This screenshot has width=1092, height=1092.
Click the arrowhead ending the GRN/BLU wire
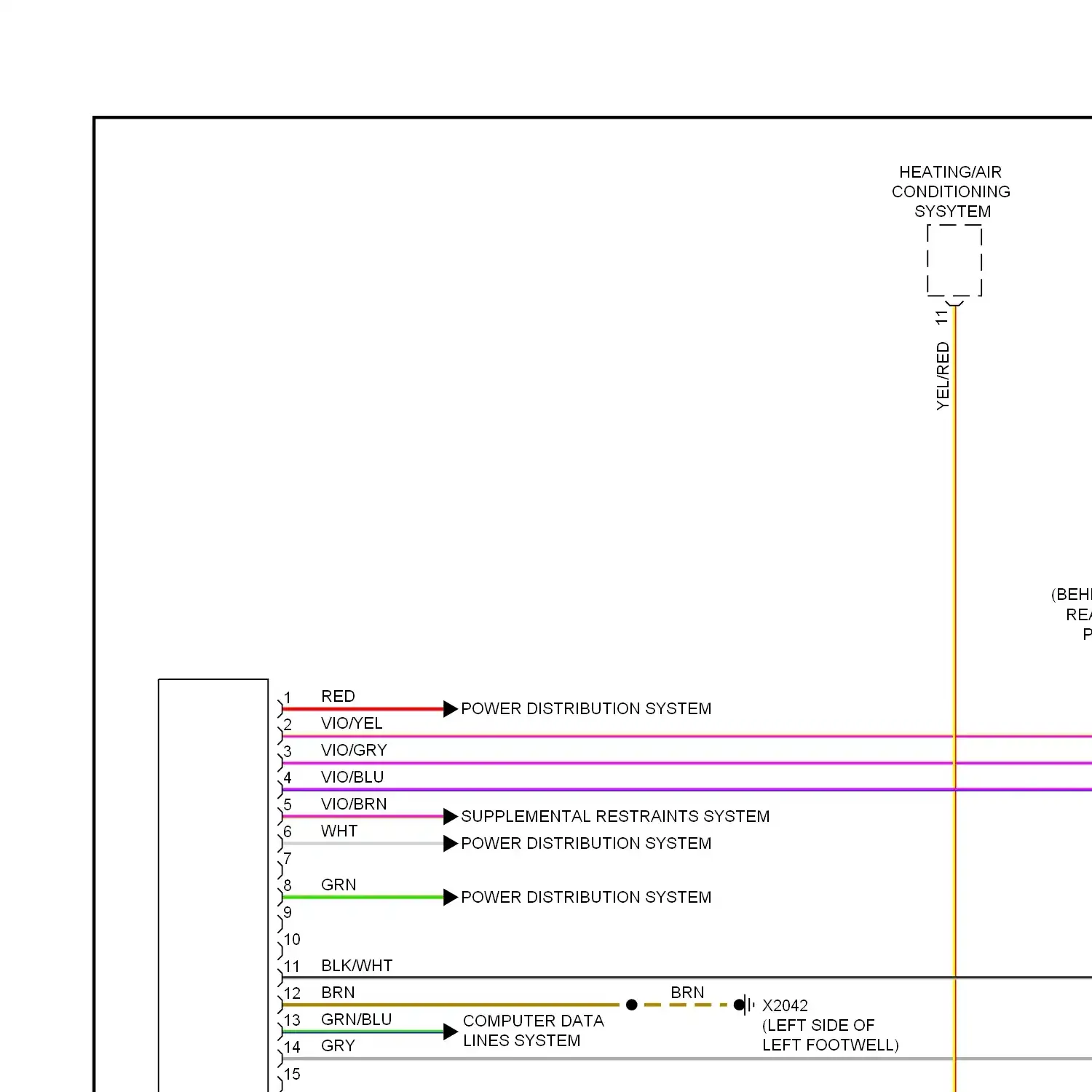pyautogui.click(x=451, y=1031)
